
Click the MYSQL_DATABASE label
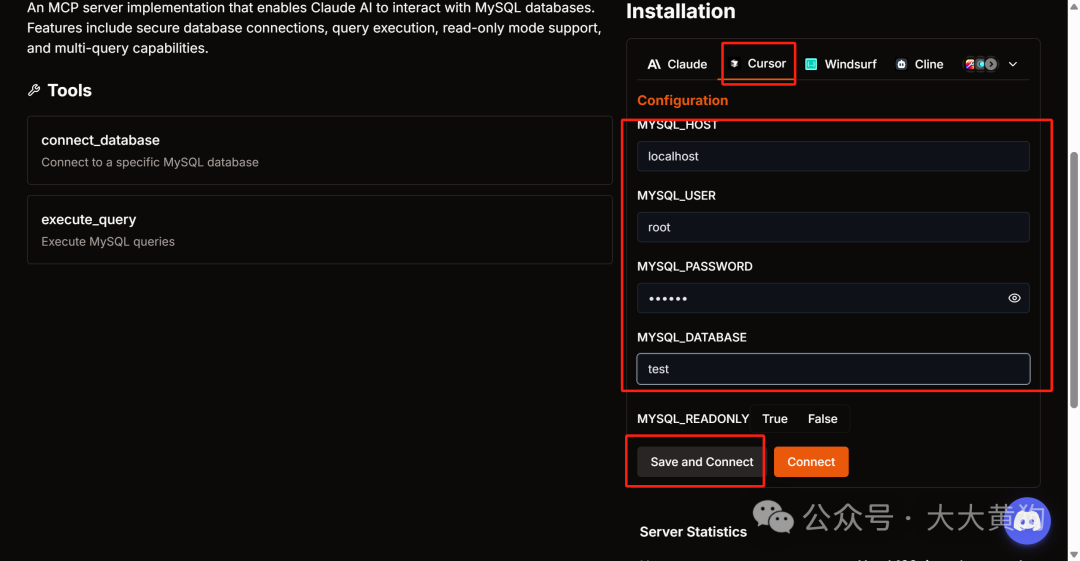point(692,338)
